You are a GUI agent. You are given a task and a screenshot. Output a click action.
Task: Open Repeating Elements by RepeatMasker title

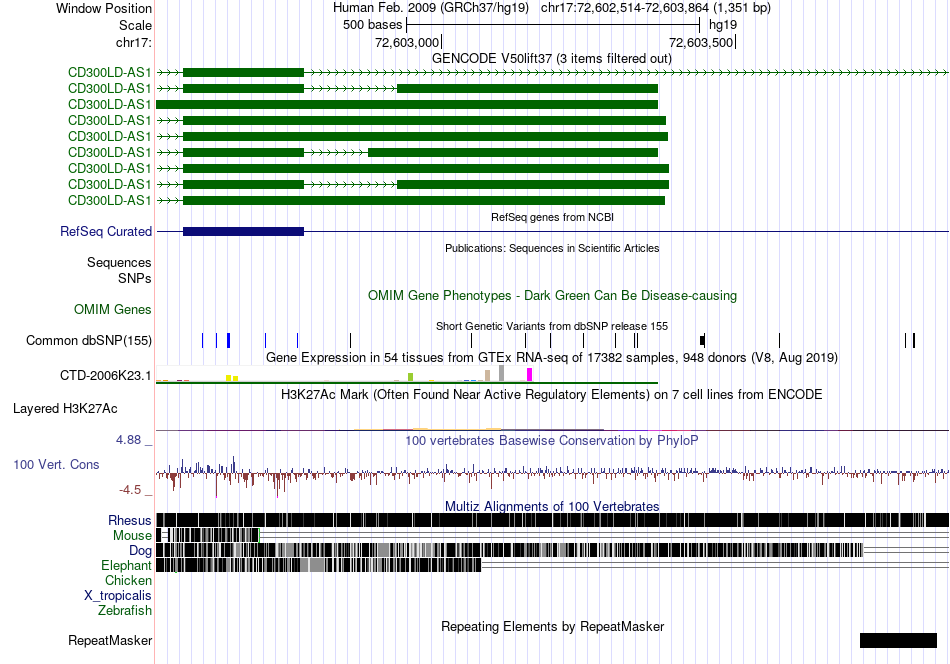[x=552, y=626]
